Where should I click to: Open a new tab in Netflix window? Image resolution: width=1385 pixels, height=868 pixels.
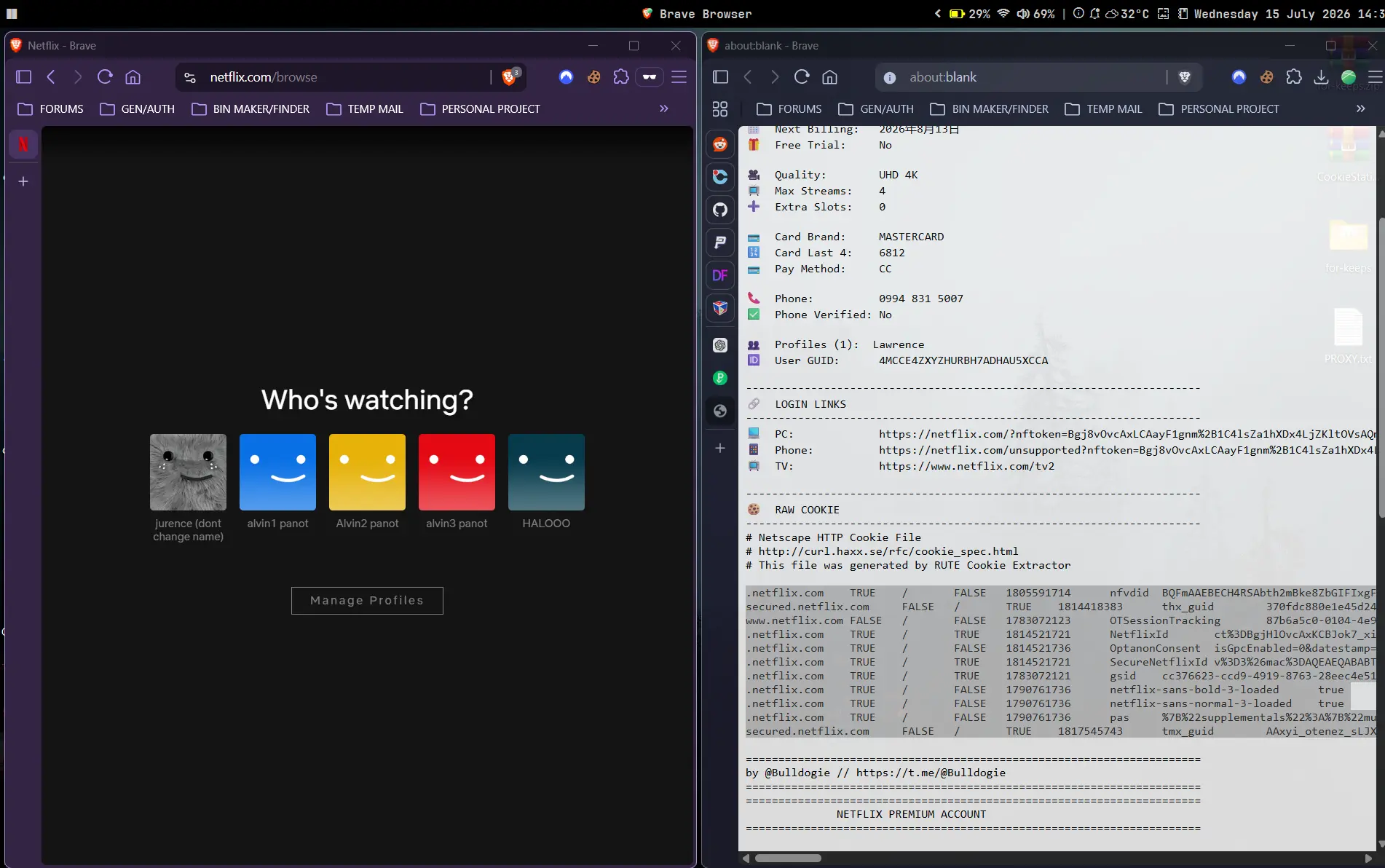pyautogui.click(x=23, y=181)
